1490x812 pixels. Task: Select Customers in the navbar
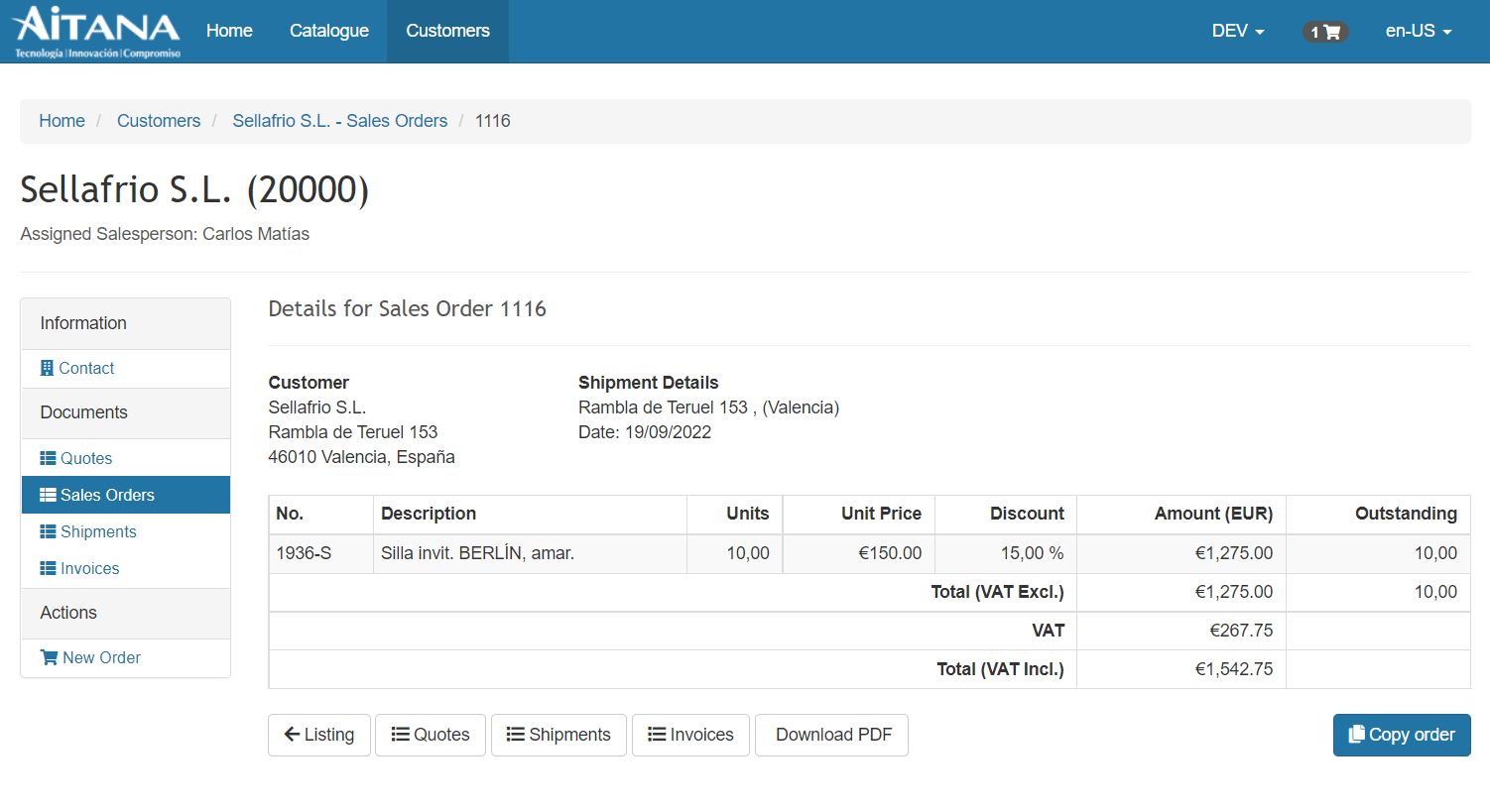[x=447, y=32]
